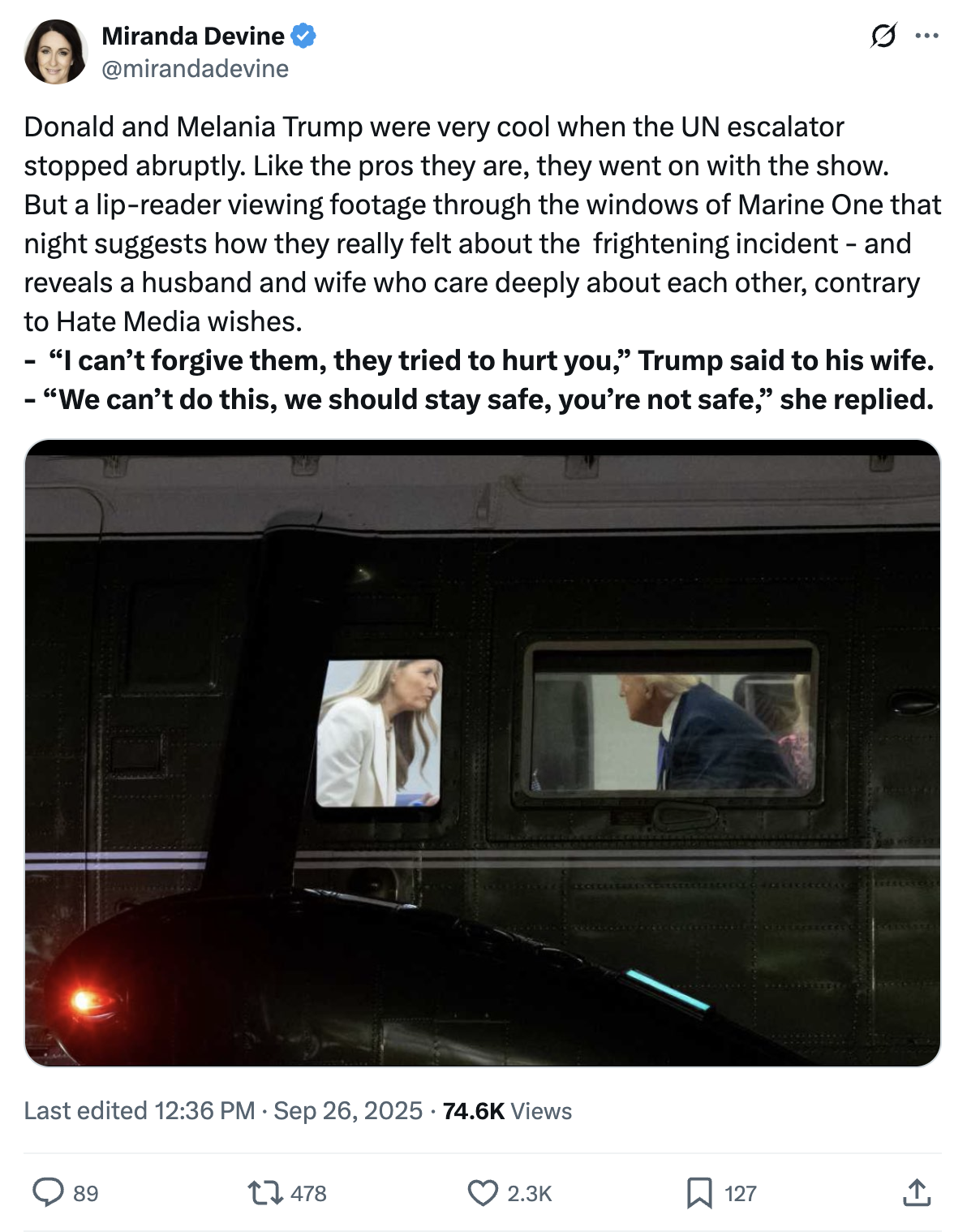Open the three-dot more options menu
The width and height of the screenshot is (967, 1232).
(x=926, y=36)
